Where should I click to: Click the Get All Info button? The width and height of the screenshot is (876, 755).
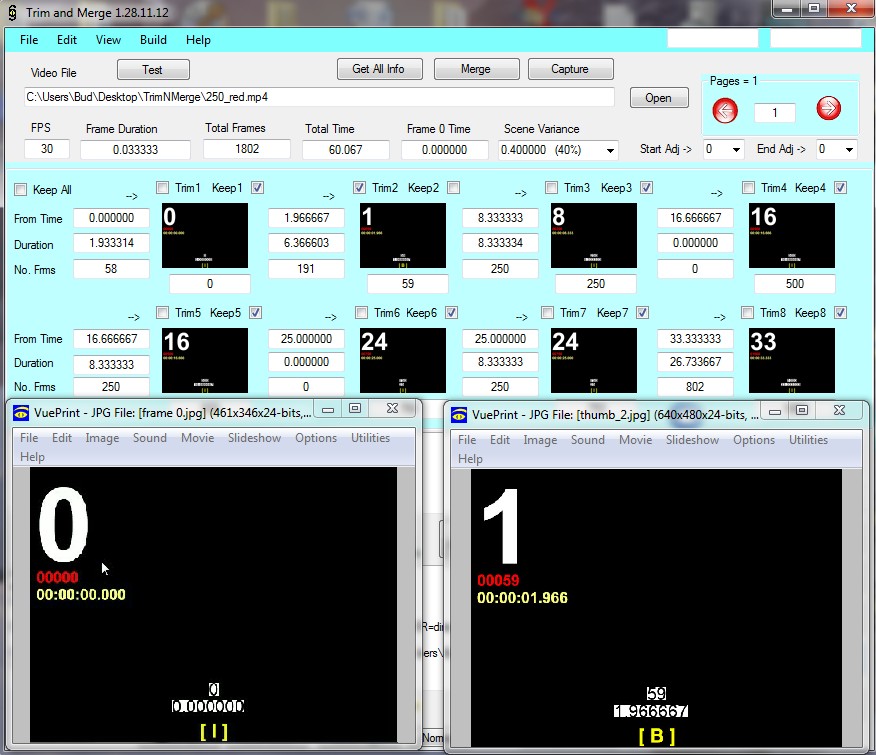point(379,69)
